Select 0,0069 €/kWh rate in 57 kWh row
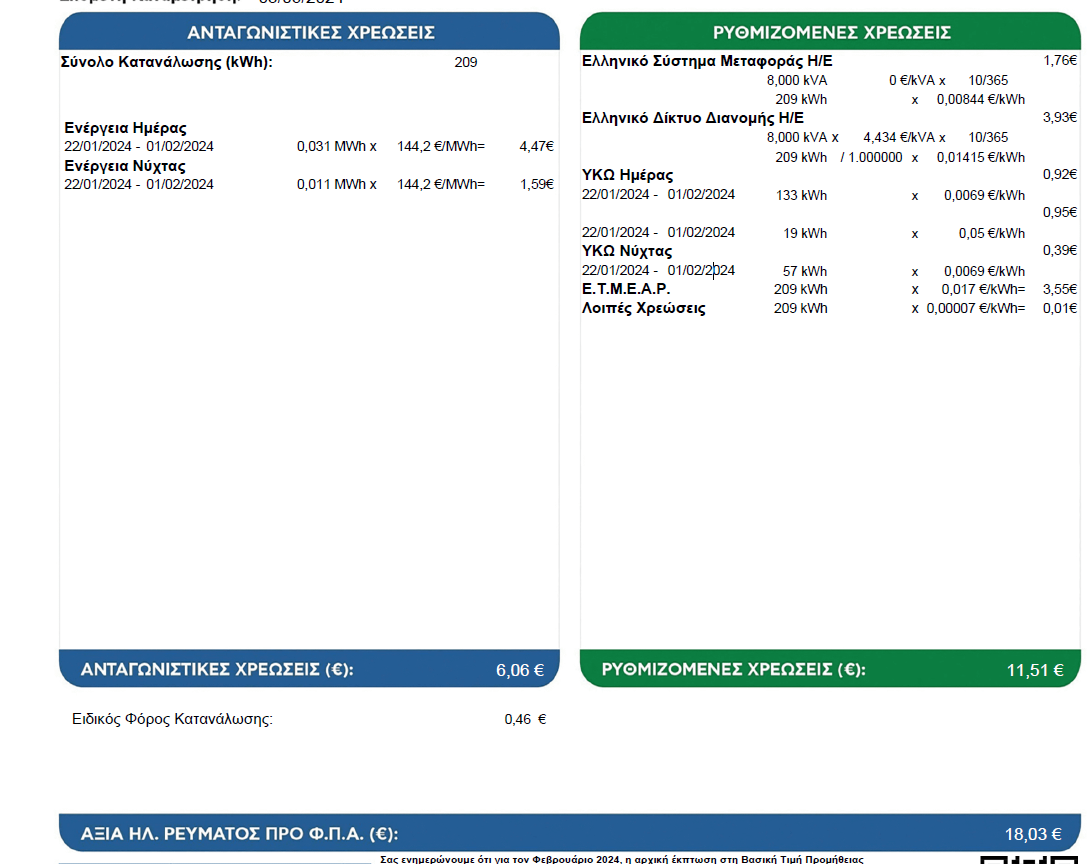 (984, 272)
